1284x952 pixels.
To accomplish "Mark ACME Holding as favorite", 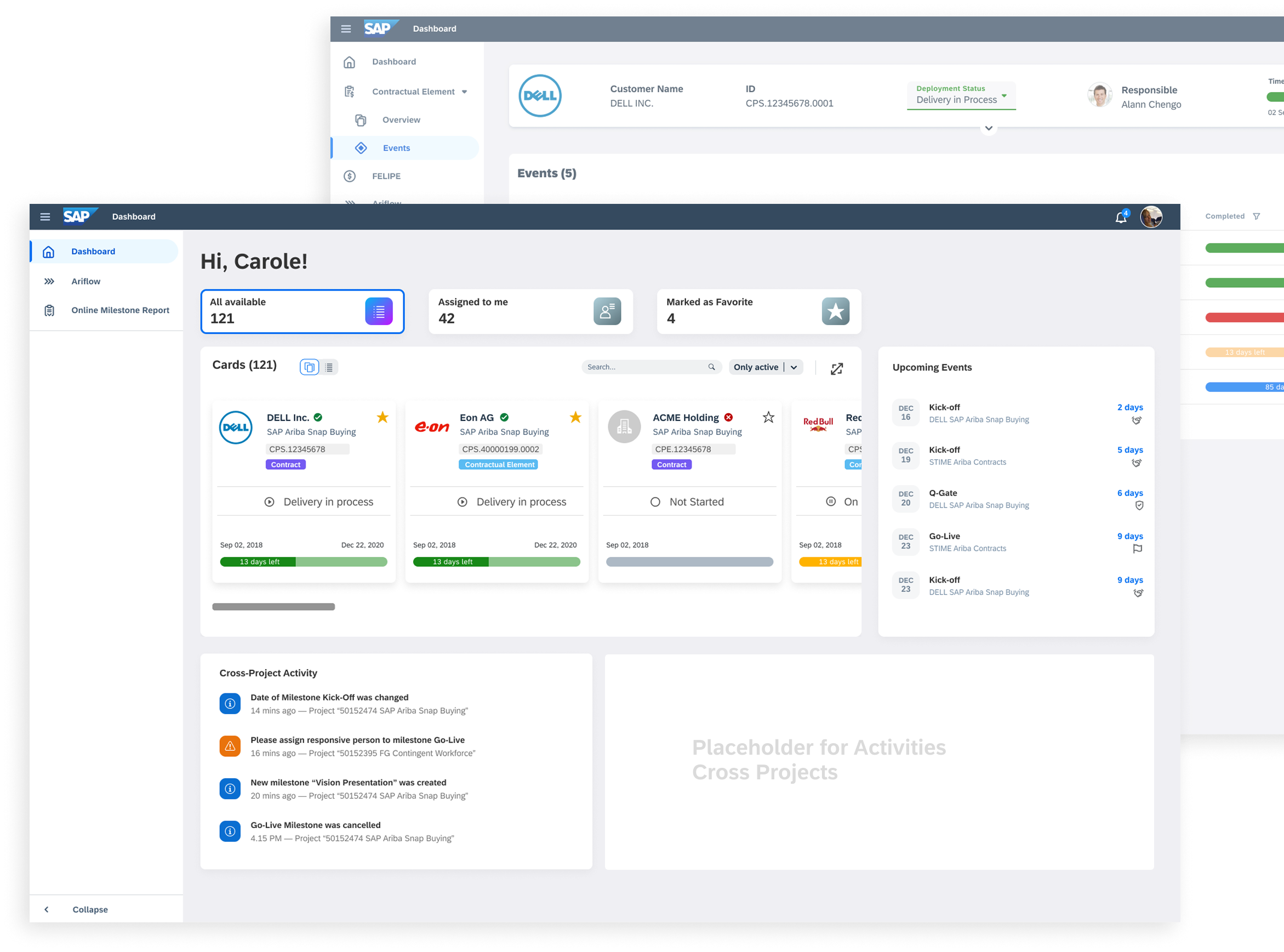I will [768, 417].
